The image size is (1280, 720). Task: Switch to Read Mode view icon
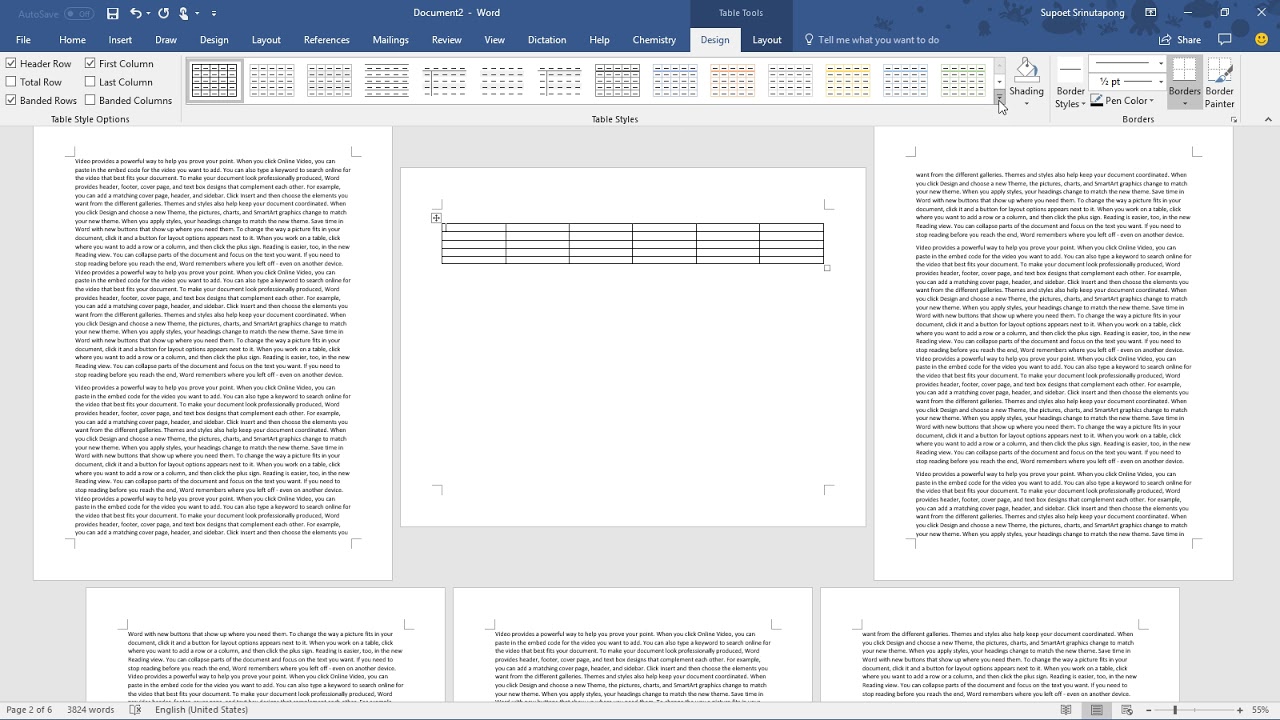click(x=1066, y=710)
